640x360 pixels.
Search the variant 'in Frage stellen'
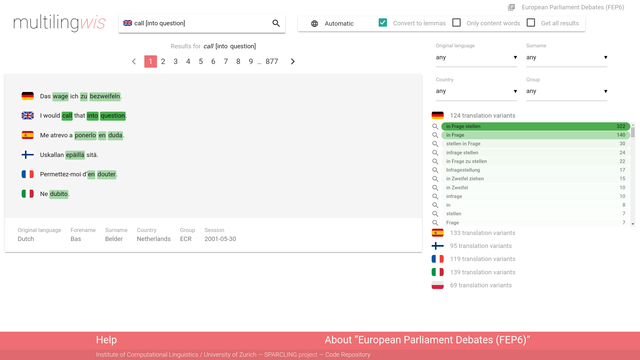pos(435,127)
